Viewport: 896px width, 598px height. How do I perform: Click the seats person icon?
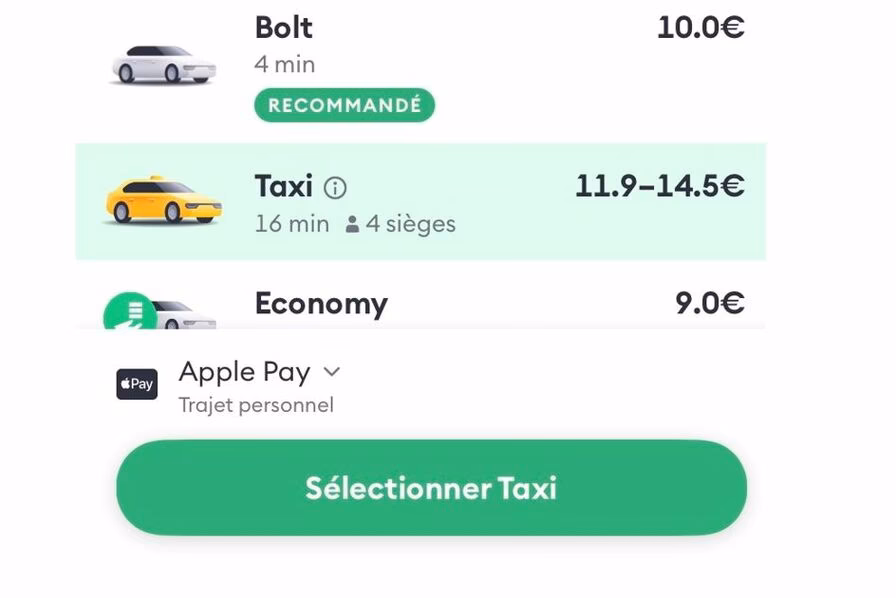click(x=352, y=225)
